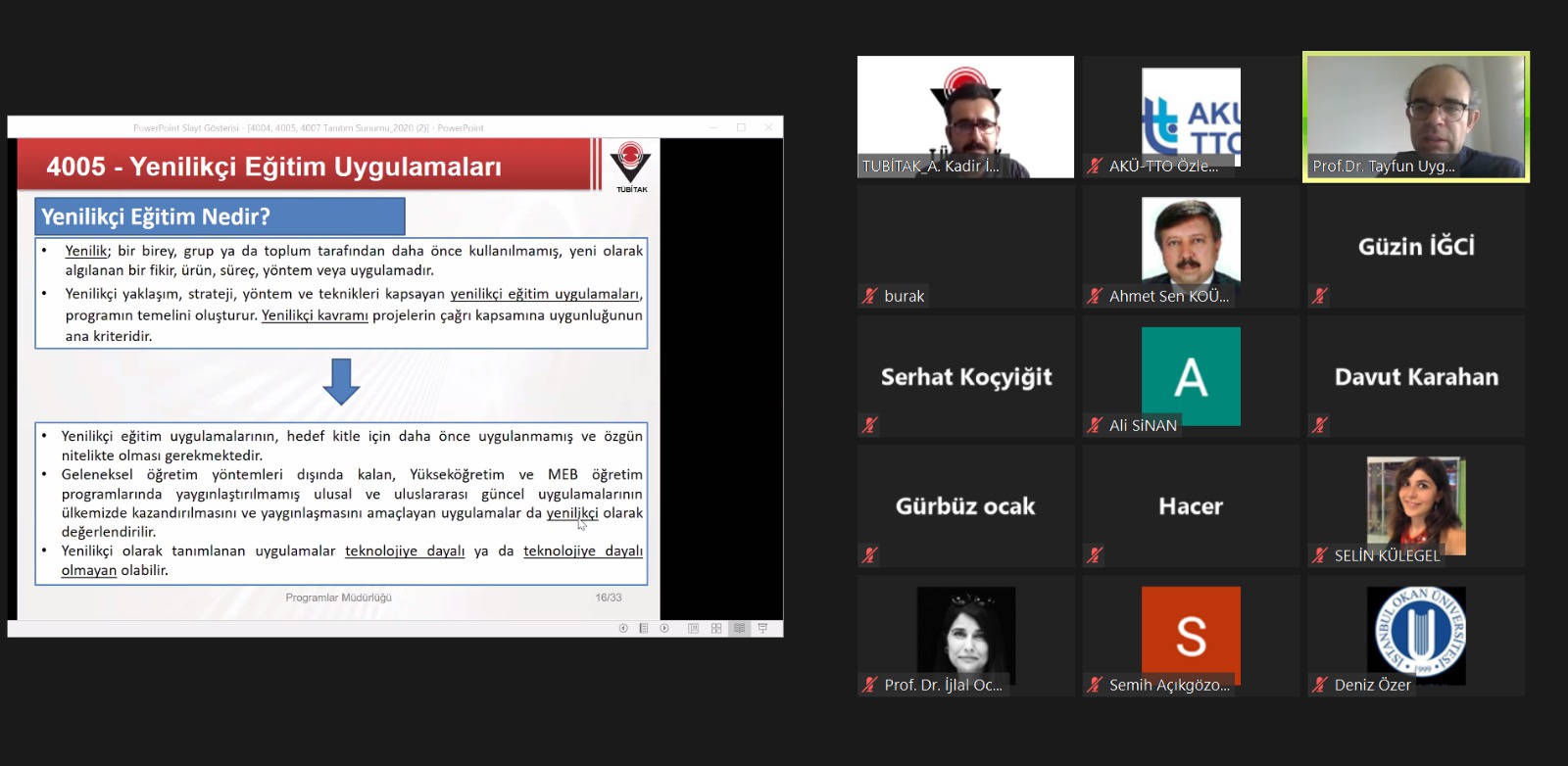This screenshot has height=766, width=1568.
Task: Click muted mic icon on Güzin İĞCİ tile
Action: pyautogui.click(x=1320, y=296)
